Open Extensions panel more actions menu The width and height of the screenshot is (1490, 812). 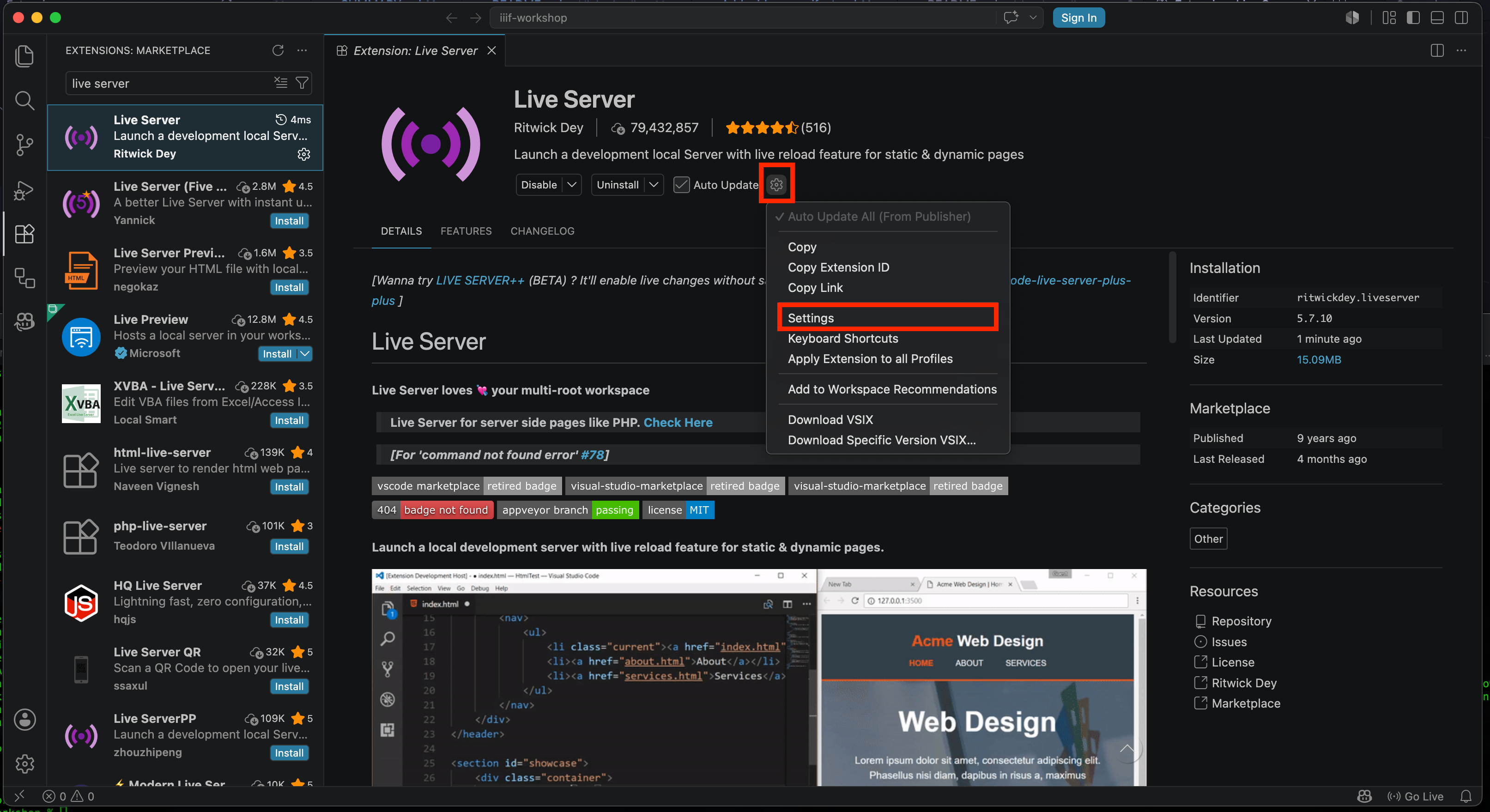(x=302, y=50)
